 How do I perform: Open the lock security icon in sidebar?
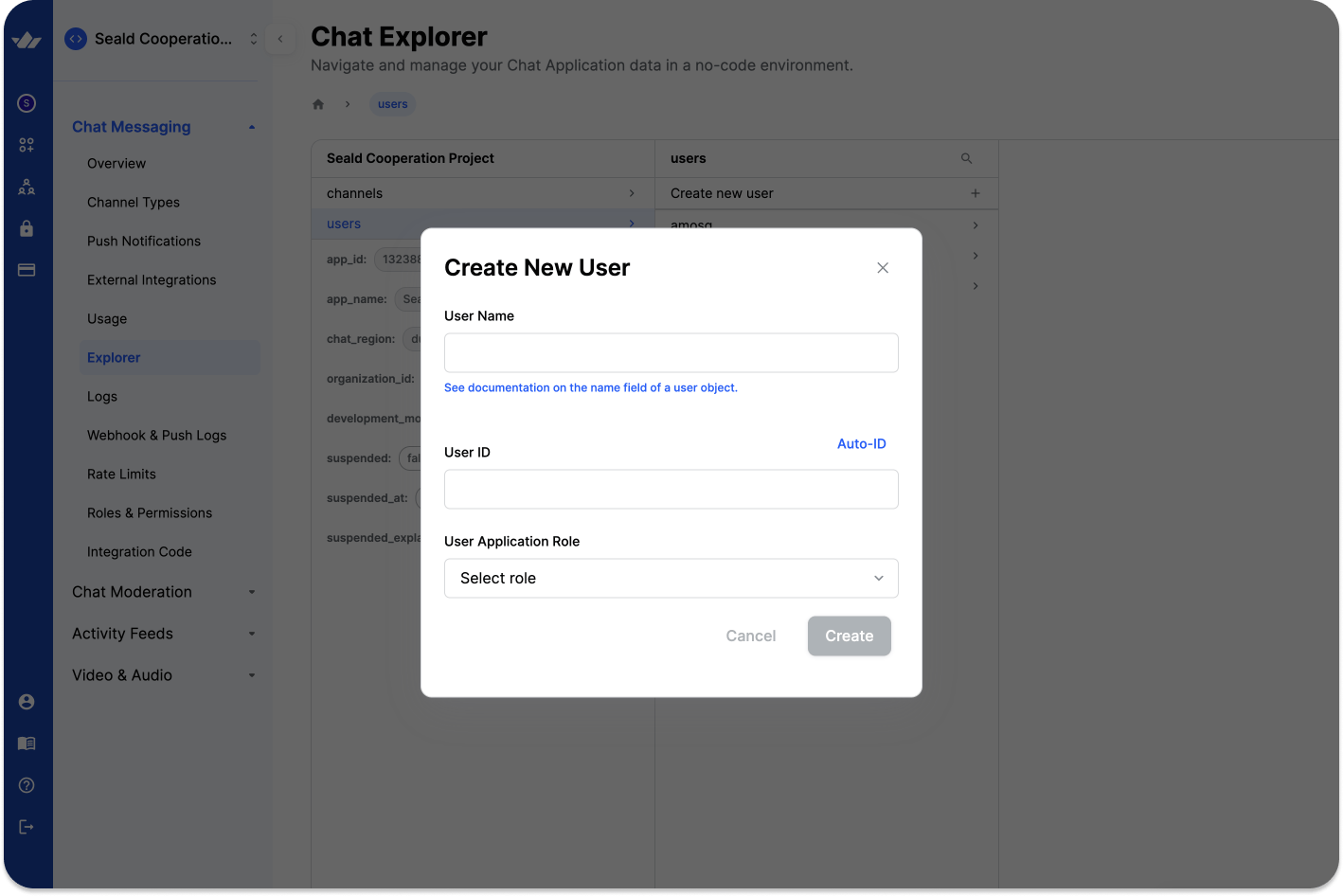click(27, 228)
